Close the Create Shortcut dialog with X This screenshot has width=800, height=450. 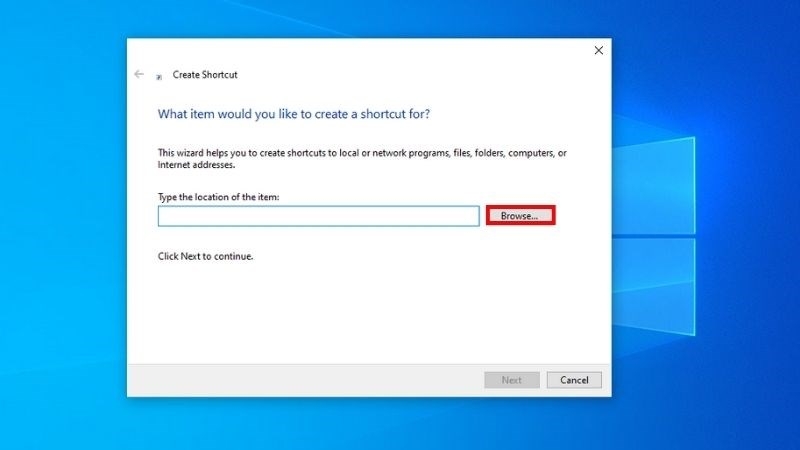(598, 50)
